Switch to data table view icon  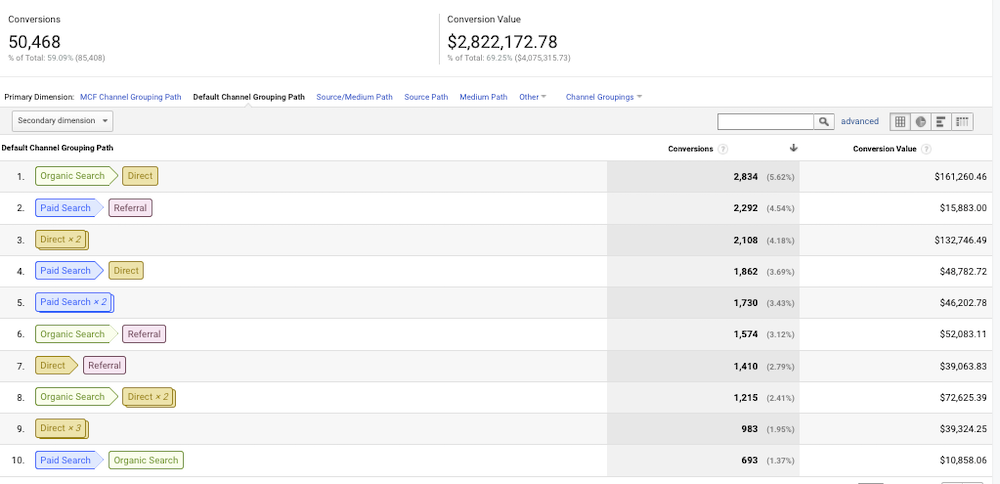tap(900, 121)
